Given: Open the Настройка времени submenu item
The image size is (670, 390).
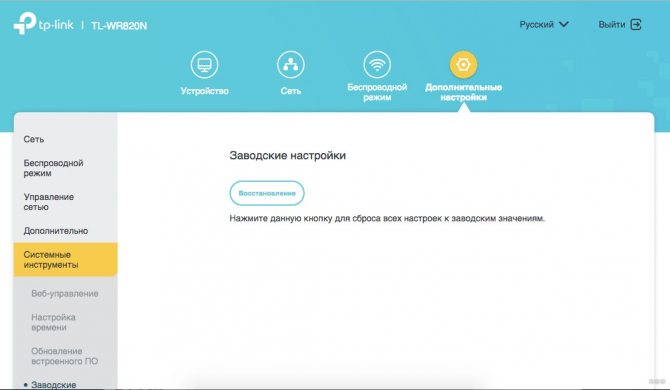Looking at the screenshot, I should click(53, 322).
